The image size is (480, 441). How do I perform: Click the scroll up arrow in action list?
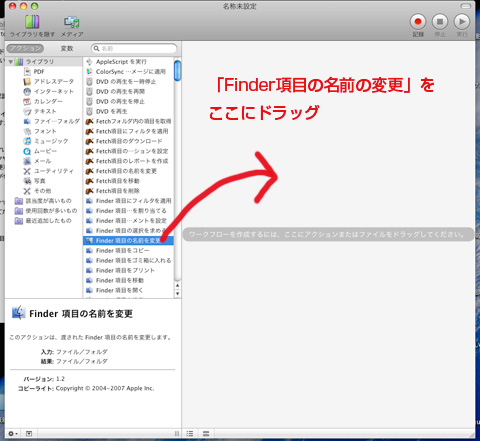[177, 286]
